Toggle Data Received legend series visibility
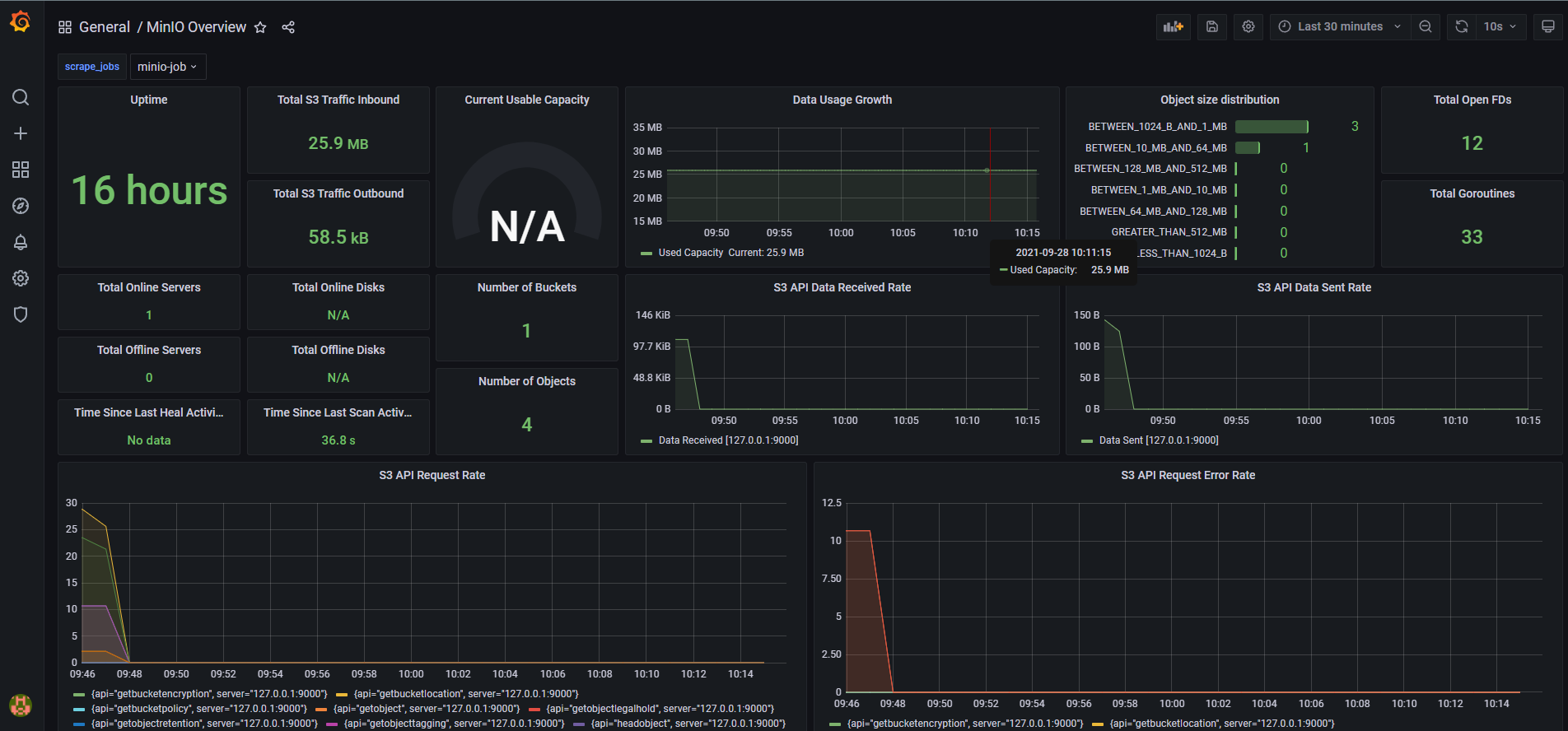The height and width of the screenshot is (731, 1568). [x=727, y=440]
